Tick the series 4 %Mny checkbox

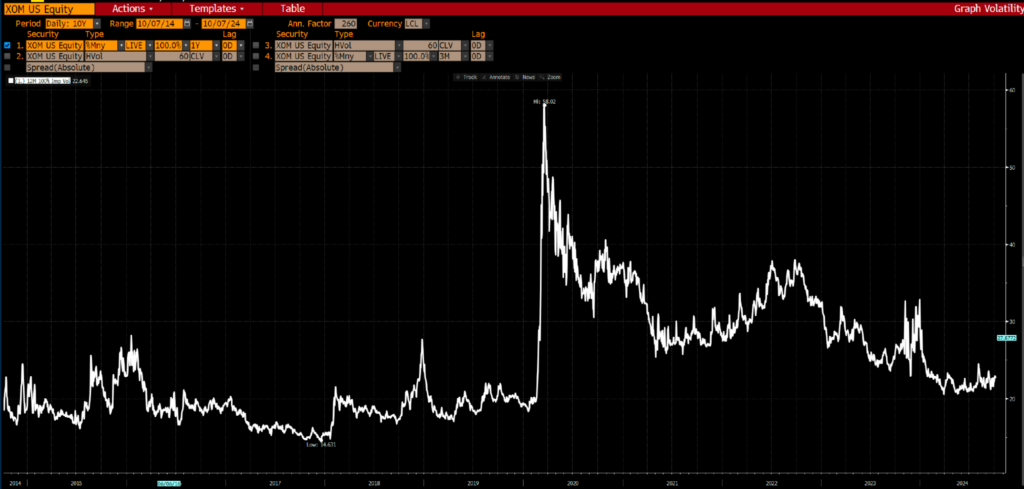(x=256, y=56)
